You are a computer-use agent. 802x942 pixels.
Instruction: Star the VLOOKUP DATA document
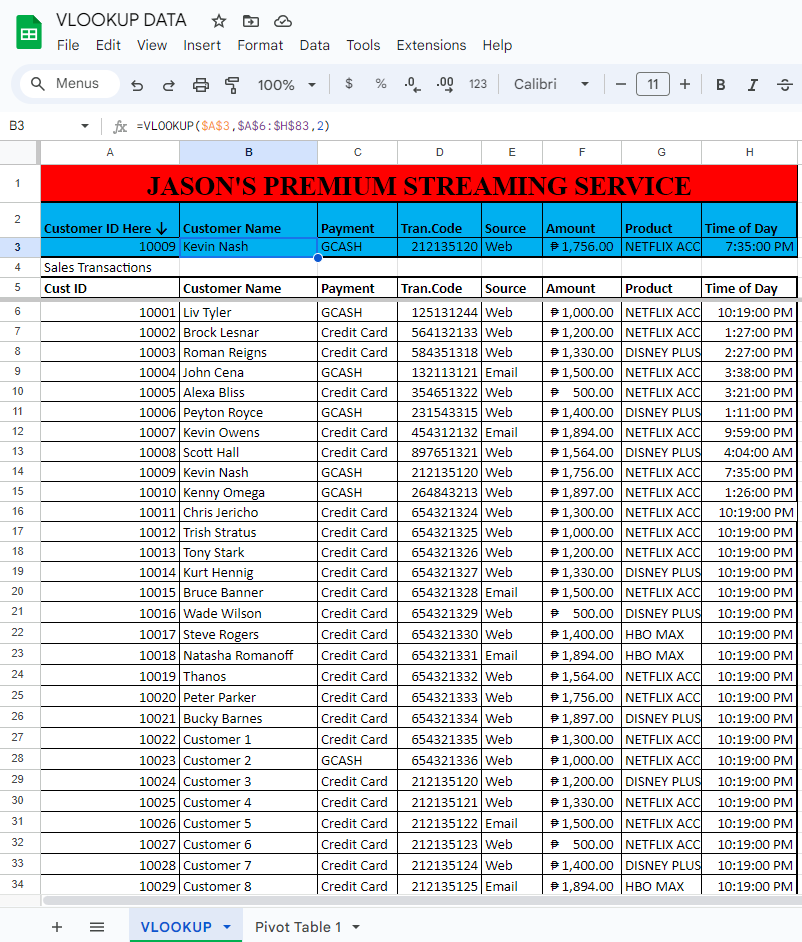[219, 22]
